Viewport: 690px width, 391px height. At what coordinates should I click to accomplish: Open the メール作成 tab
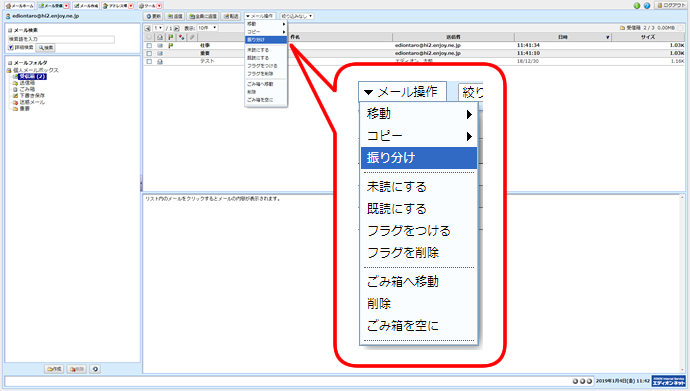coord(86,6)
